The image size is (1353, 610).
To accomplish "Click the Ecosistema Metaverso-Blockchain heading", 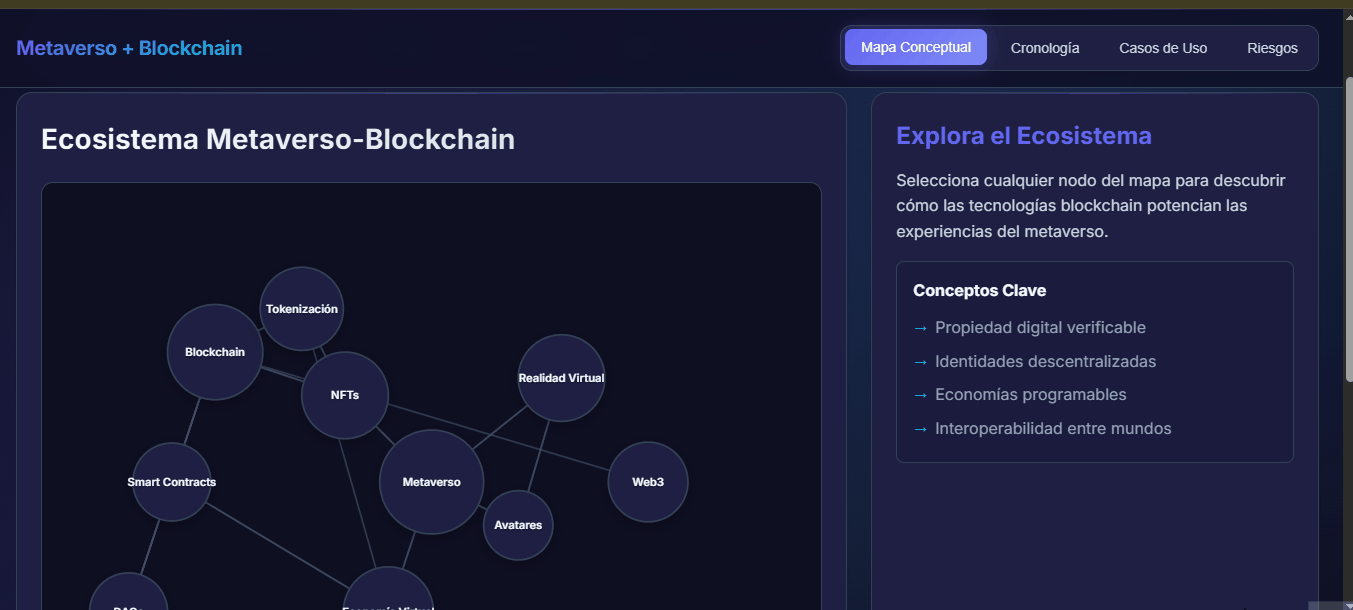I will click(278, 139).
